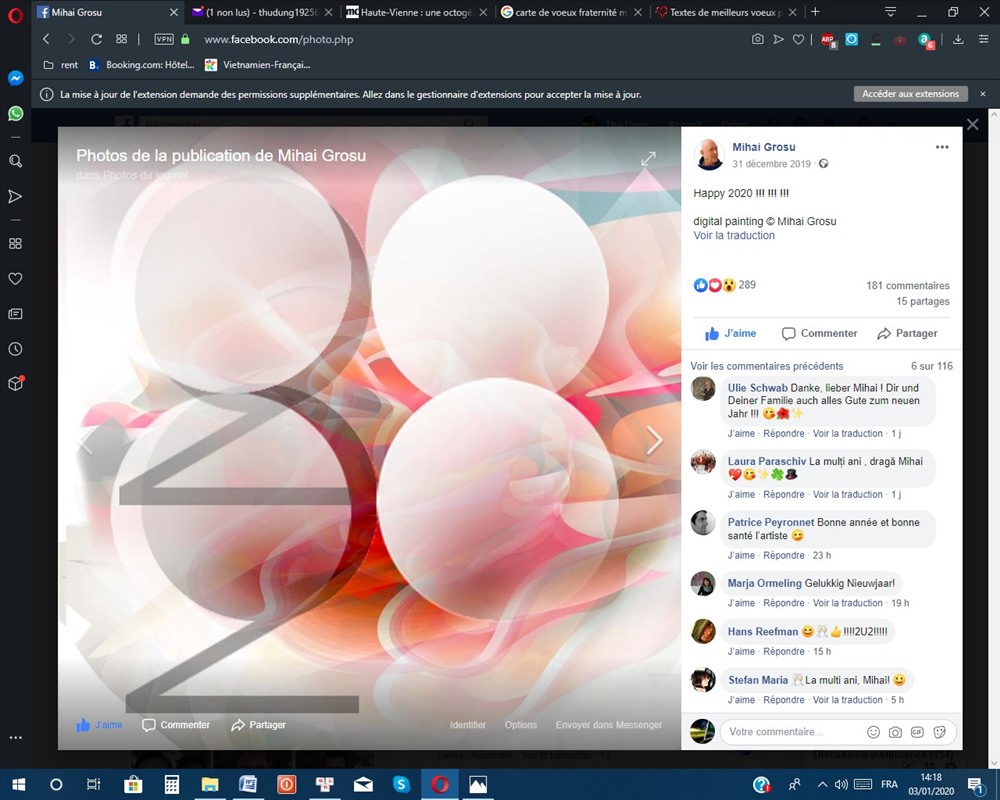Go to next photo arrow
1000x800 pixels.
pos(654,440)
